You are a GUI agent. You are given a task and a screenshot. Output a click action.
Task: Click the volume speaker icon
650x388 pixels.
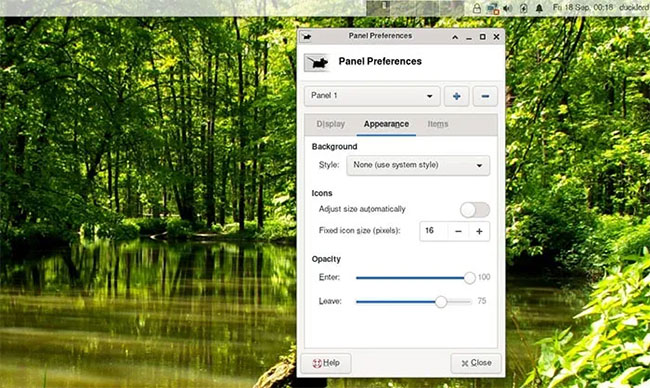[x=507, y=8]
